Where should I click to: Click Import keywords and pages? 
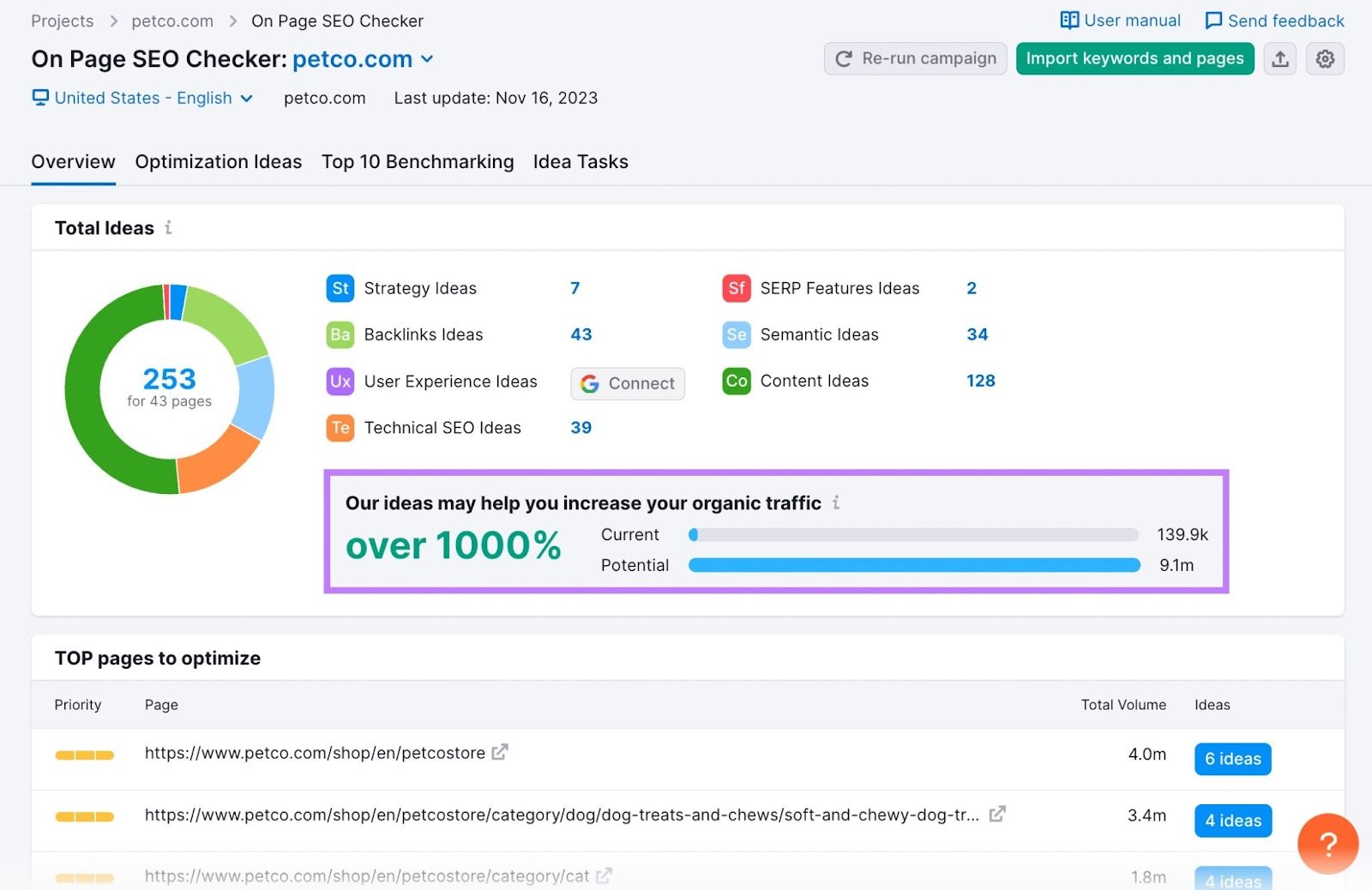(1134, 58)
